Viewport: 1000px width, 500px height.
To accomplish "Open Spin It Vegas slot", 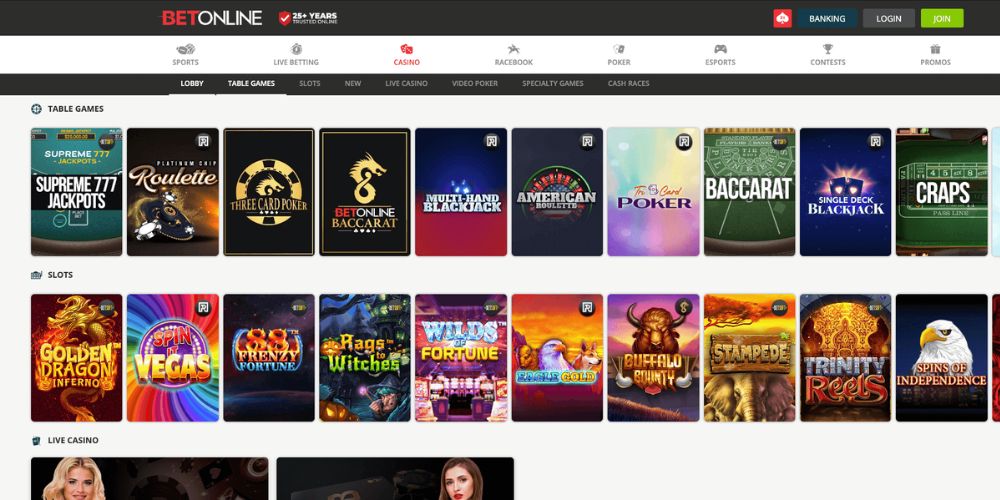I will pyautogui.click(x=173, y=358).
